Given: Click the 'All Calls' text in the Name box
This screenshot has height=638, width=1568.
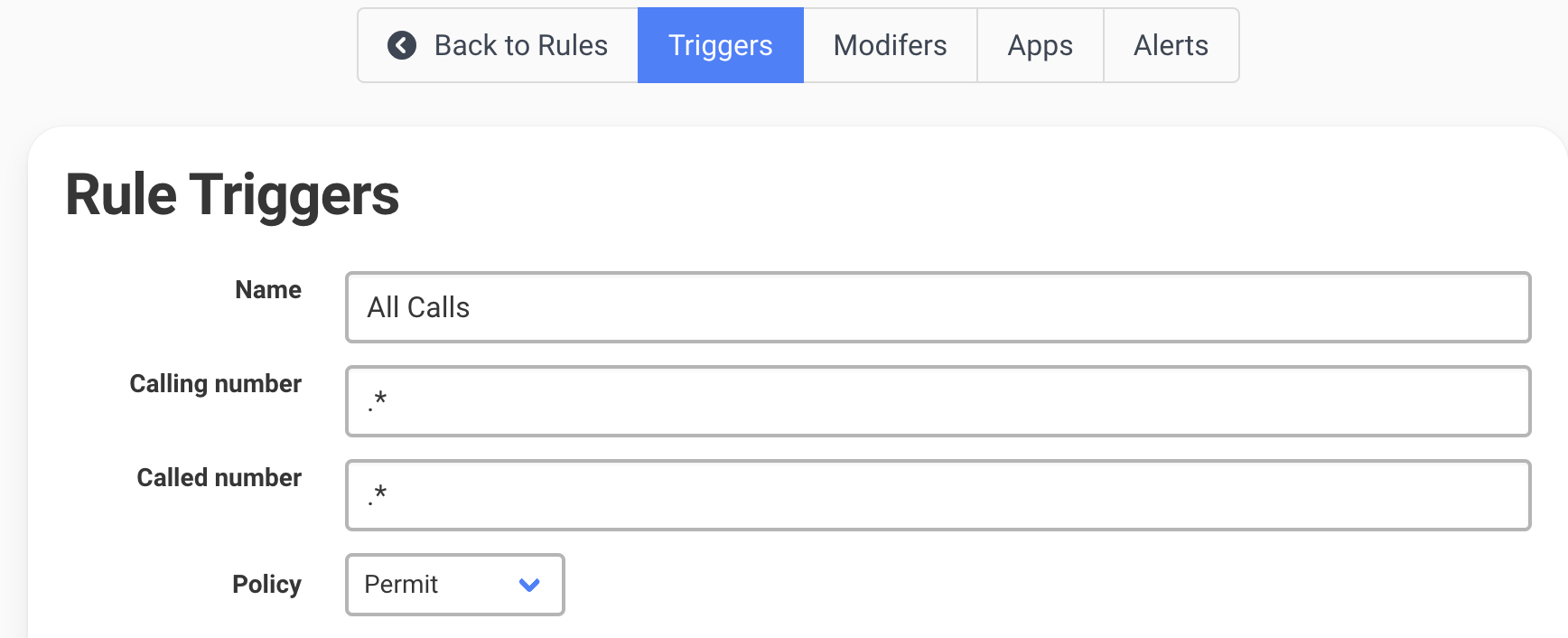Looking at the screenshot, I should [x=418, y=307].
